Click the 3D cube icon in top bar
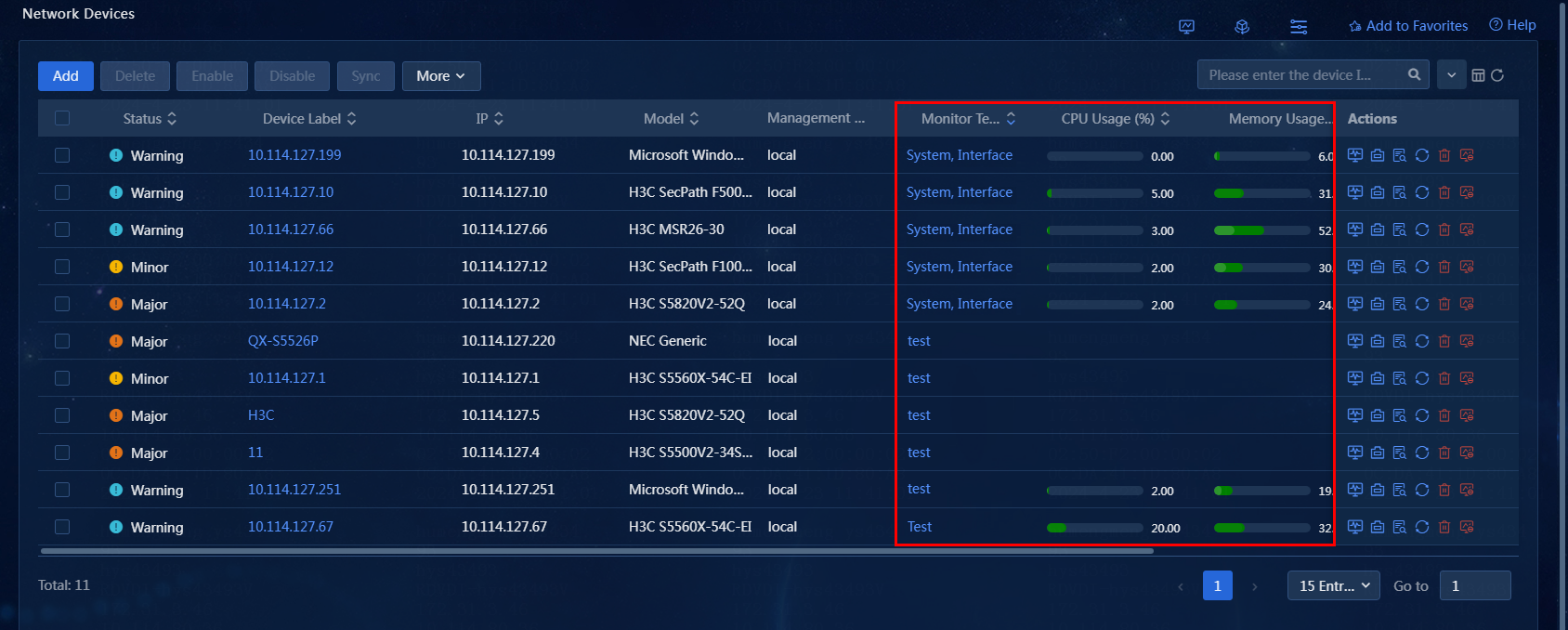This screenshot has height=630, width=1568. pyautogui.click(x=1242, y=27)
